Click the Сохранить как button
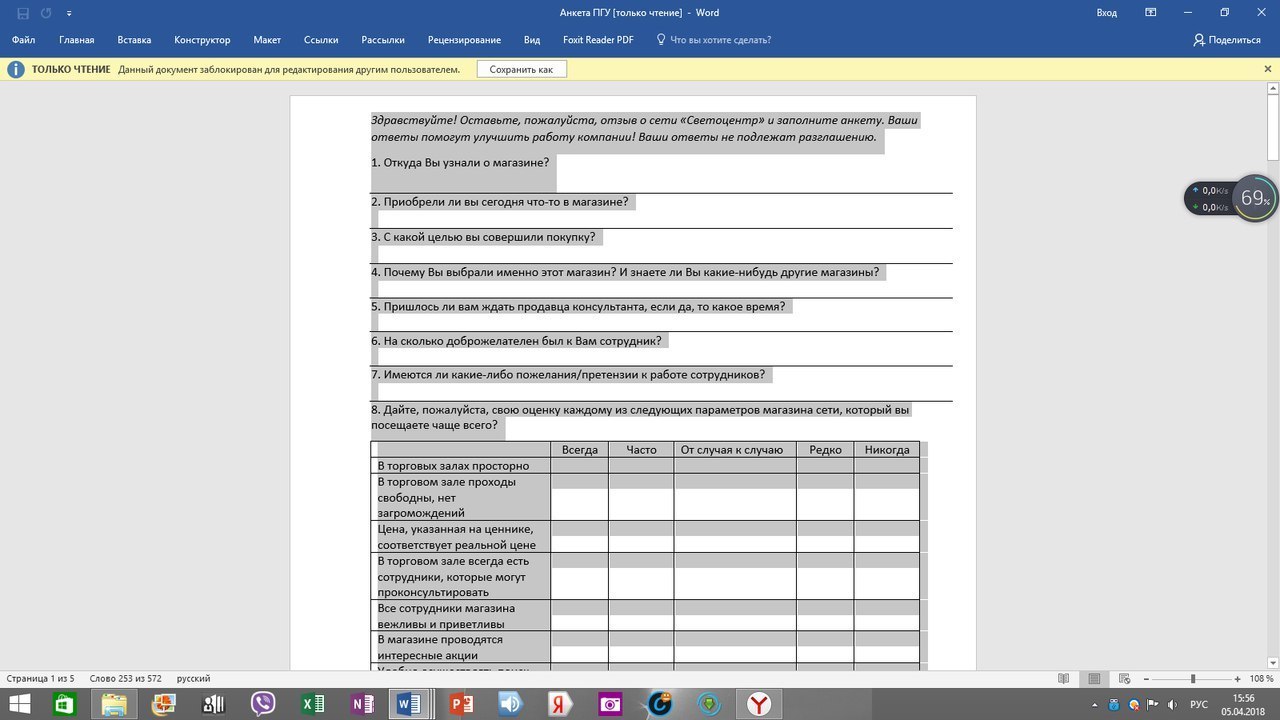Screen dimensions: 1280x720 (x=521, y=69)
